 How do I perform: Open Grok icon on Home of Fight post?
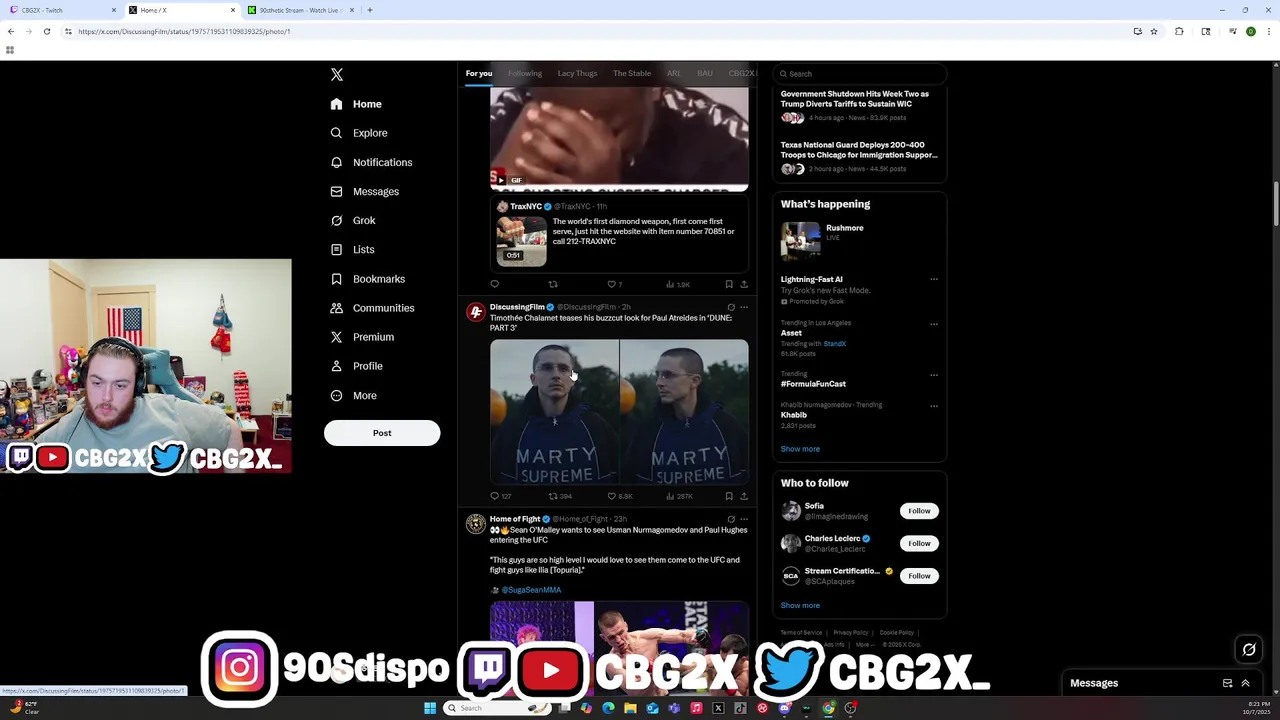[x=731, y=519]
